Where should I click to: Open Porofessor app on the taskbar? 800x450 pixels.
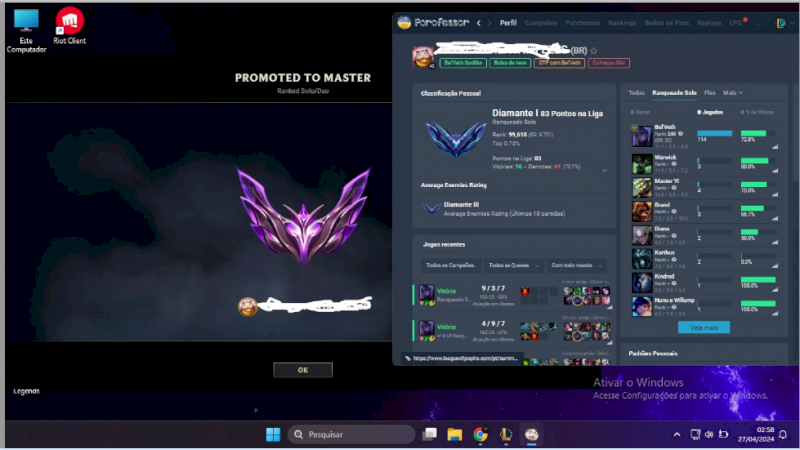(x=532, y=435)
